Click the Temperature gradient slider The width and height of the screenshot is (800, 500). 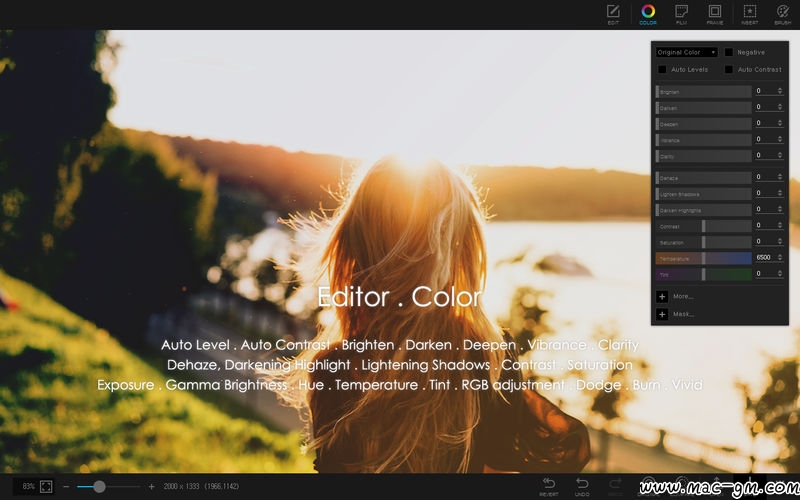[703, 258]
